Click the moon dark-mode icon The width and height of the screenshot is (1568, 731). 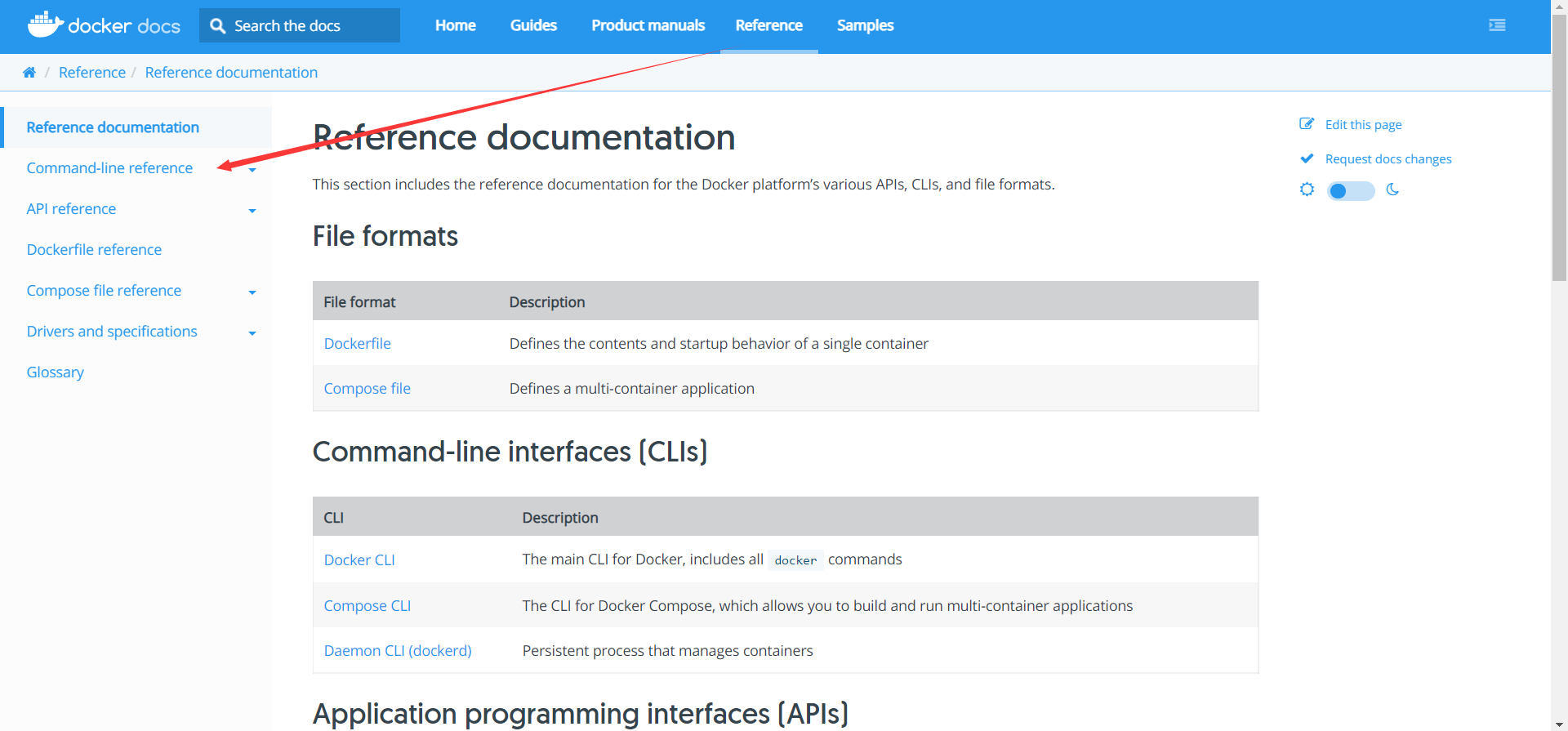pos(1392,189)
